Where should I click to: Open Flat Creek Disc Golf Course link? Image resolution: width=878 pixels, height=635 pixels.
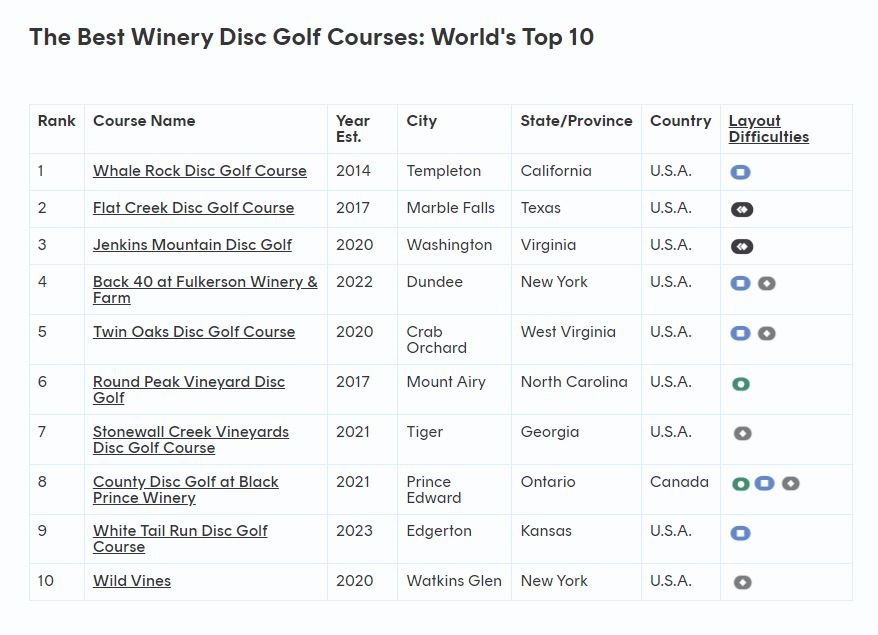[x=193, y=208]
